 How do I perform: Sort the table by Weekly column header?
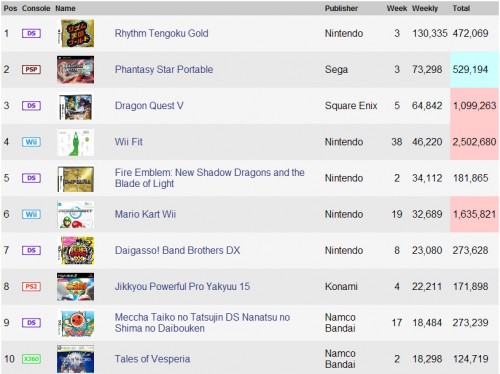tap(425, 8)
